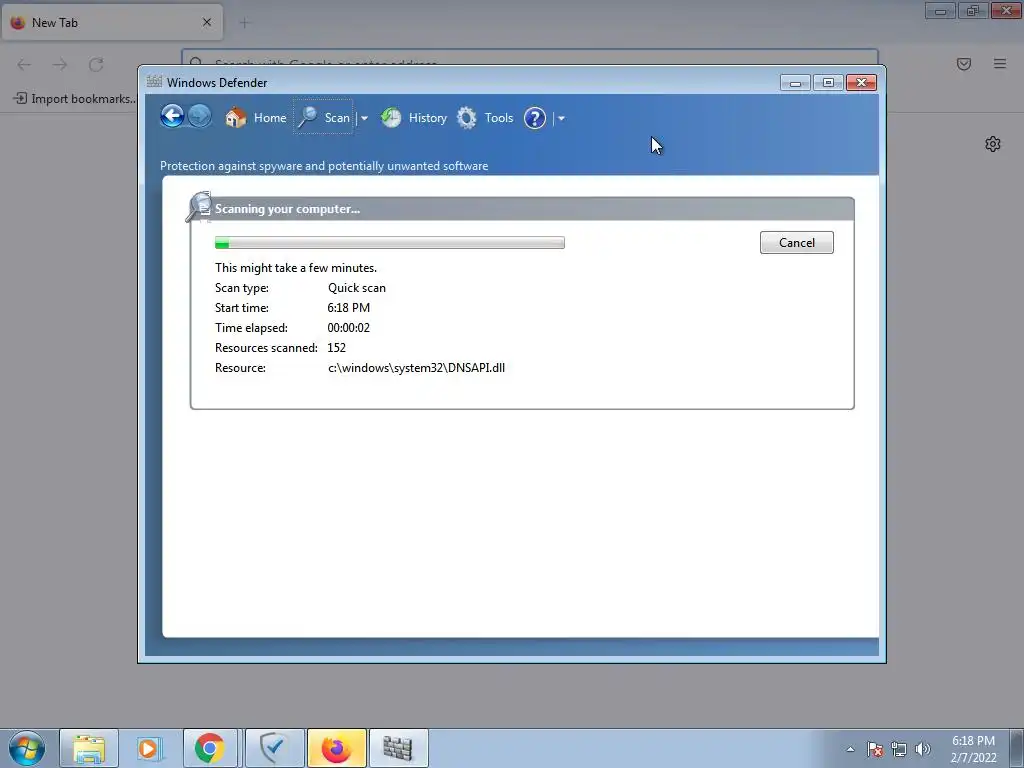Open the Firefox hamburger menu
This screenshot has width=1024, height=768.
pos(1000,64)
